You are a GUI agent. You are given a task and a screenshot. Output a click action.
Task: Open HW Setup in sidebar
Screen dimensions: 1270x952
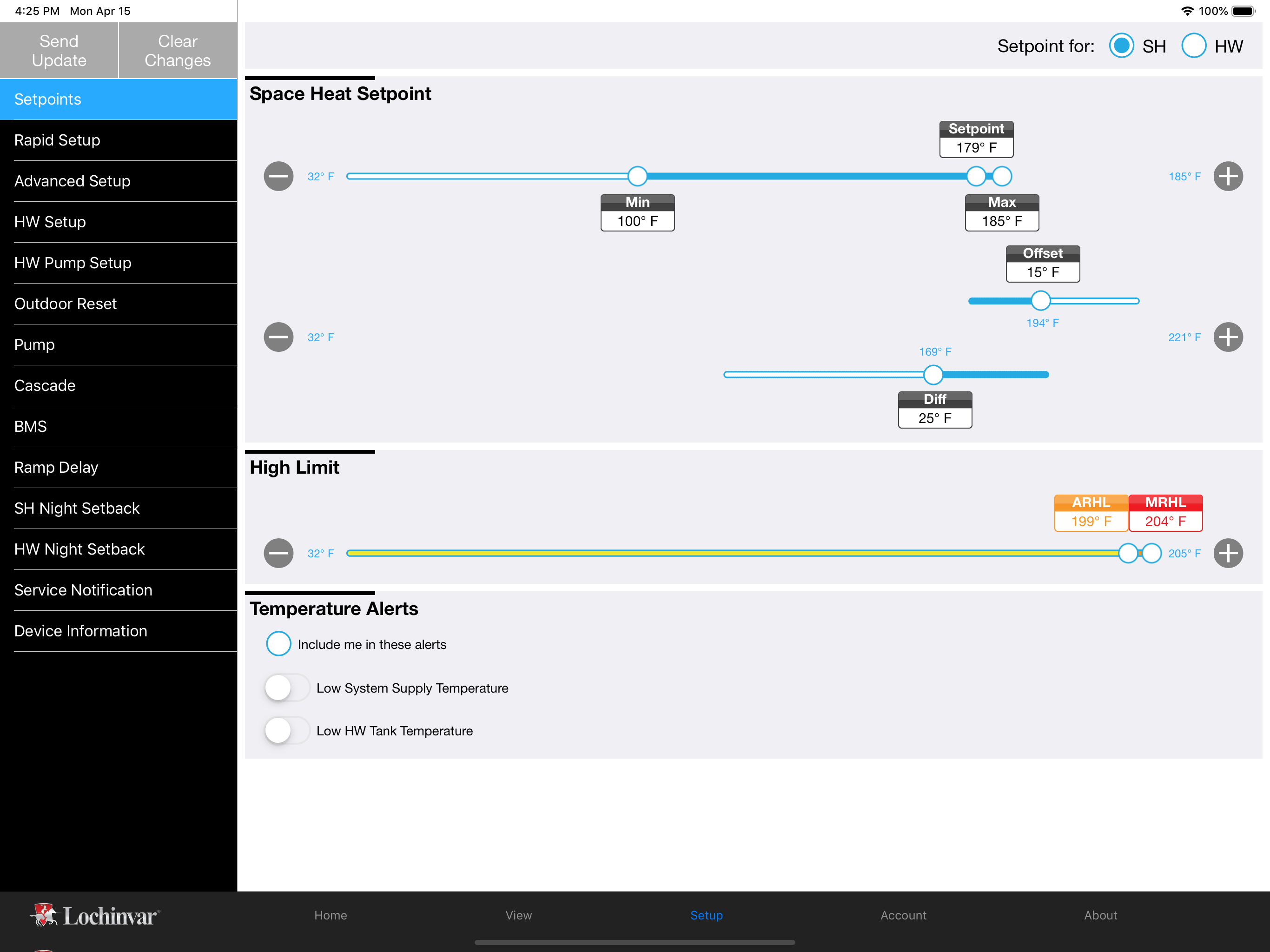(x=119, y=222)
